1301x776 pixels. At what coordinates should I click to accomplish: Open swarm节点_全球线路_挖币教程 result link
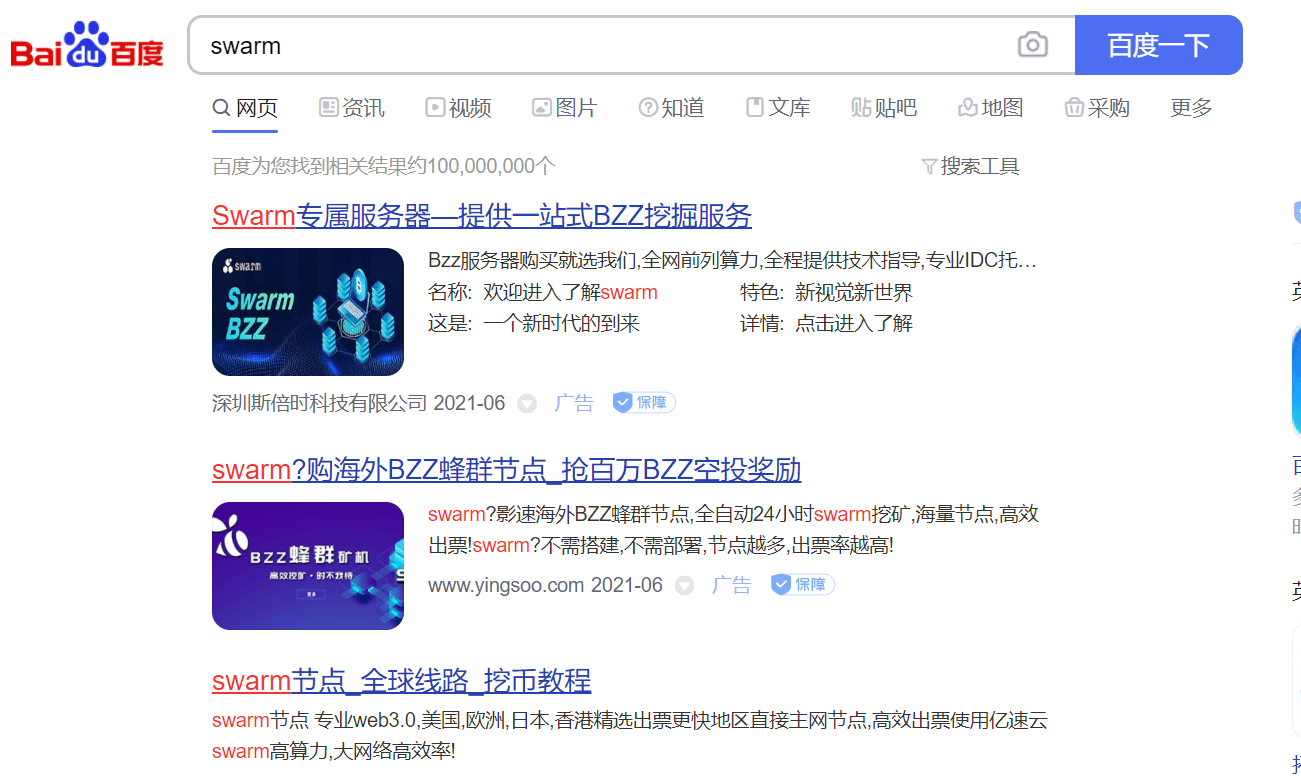pyautogui.click(x=402, y=681)
